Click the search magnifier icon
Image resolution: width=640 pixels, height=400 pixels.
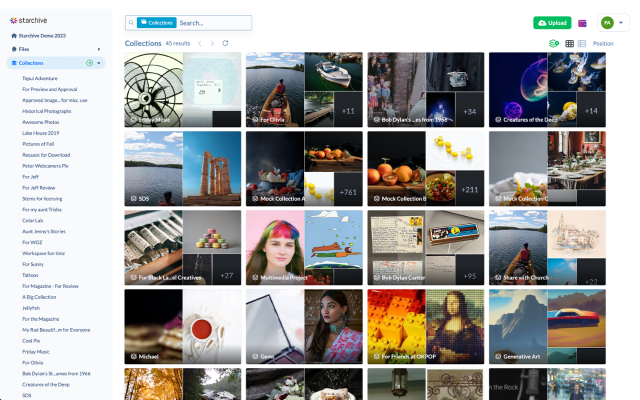(x=131, y=22)
